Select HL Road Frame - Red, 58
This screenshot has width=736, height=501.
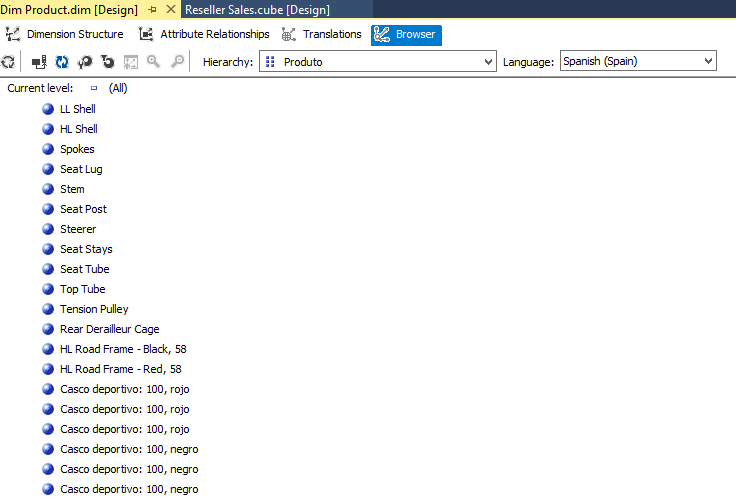pyautogui.click(x=121, y=369)
